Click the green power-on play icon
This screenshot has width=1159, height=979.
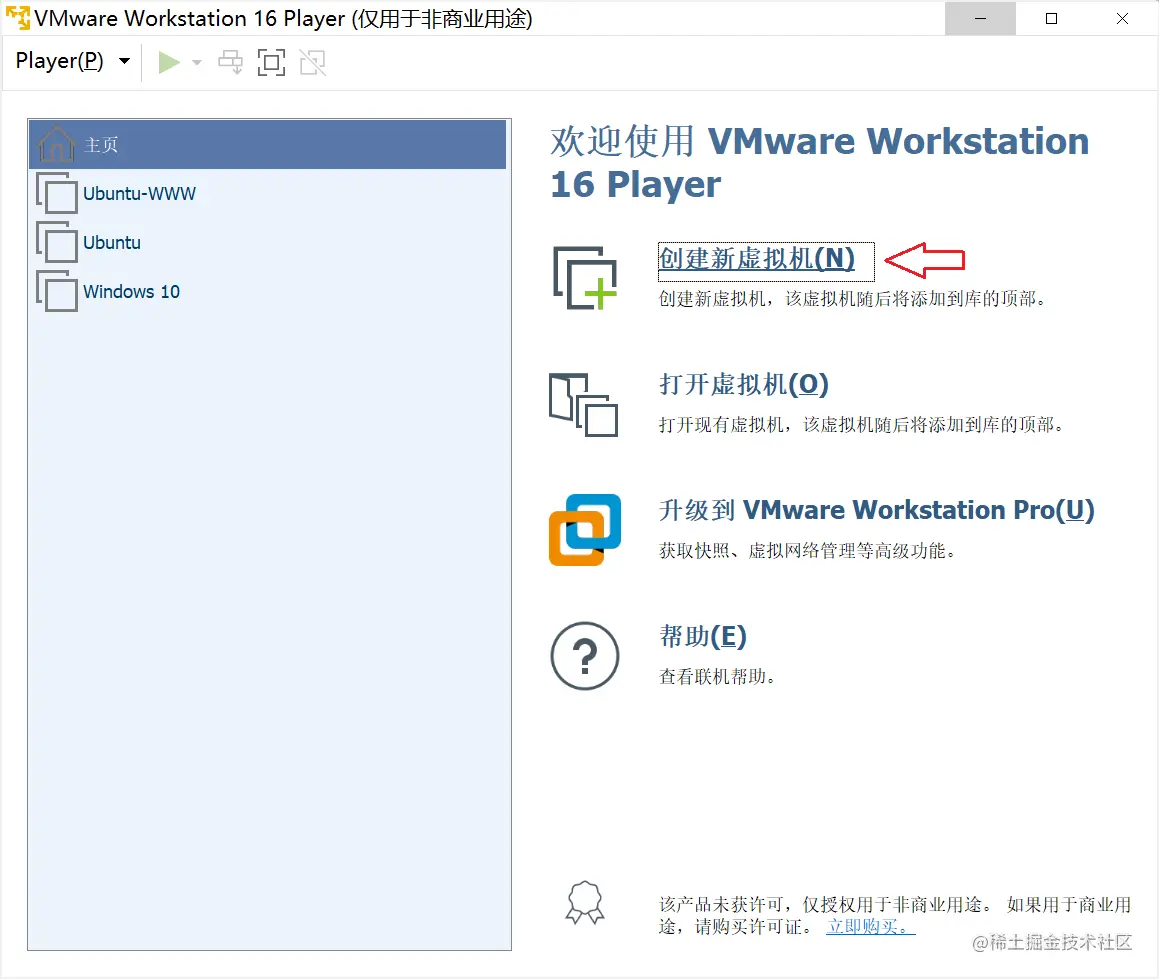click(x=169, y=63)
